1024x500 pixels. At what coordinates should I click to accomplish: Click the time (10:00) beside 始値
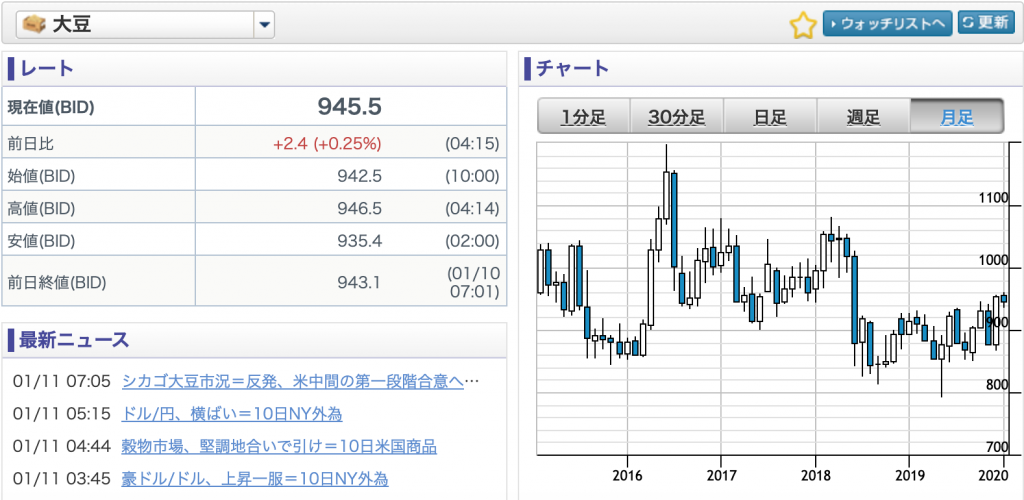[472, 176]
